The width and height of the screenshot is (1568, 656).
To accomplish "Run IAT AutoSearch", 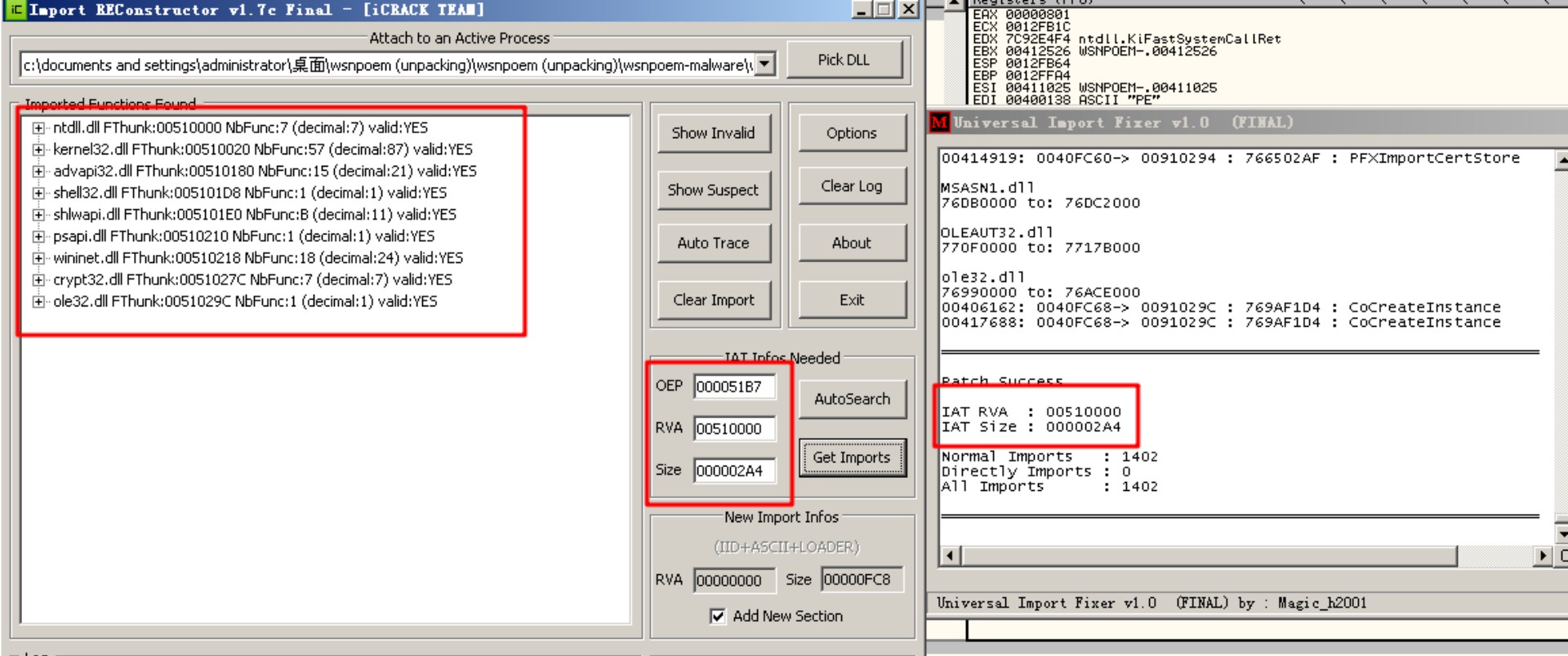I will click(x=852, y=399).
